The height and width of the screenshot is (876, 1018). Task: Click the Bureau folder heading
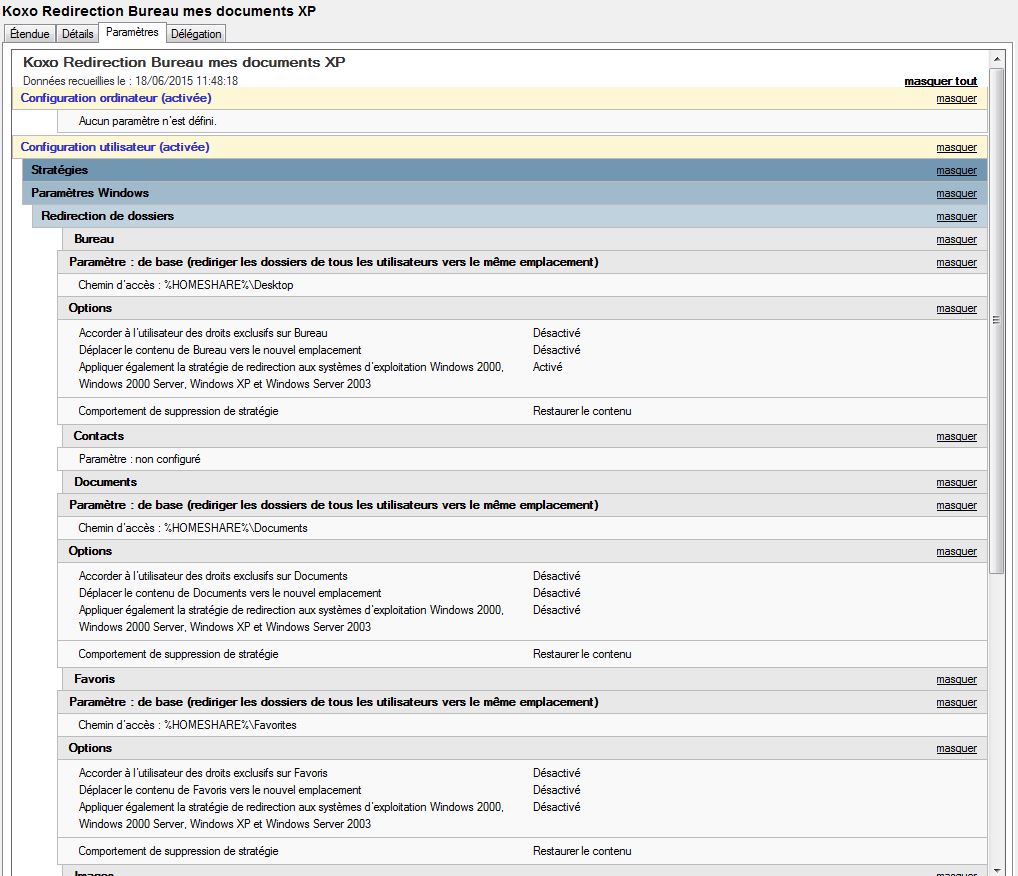[x=94, y=239]
